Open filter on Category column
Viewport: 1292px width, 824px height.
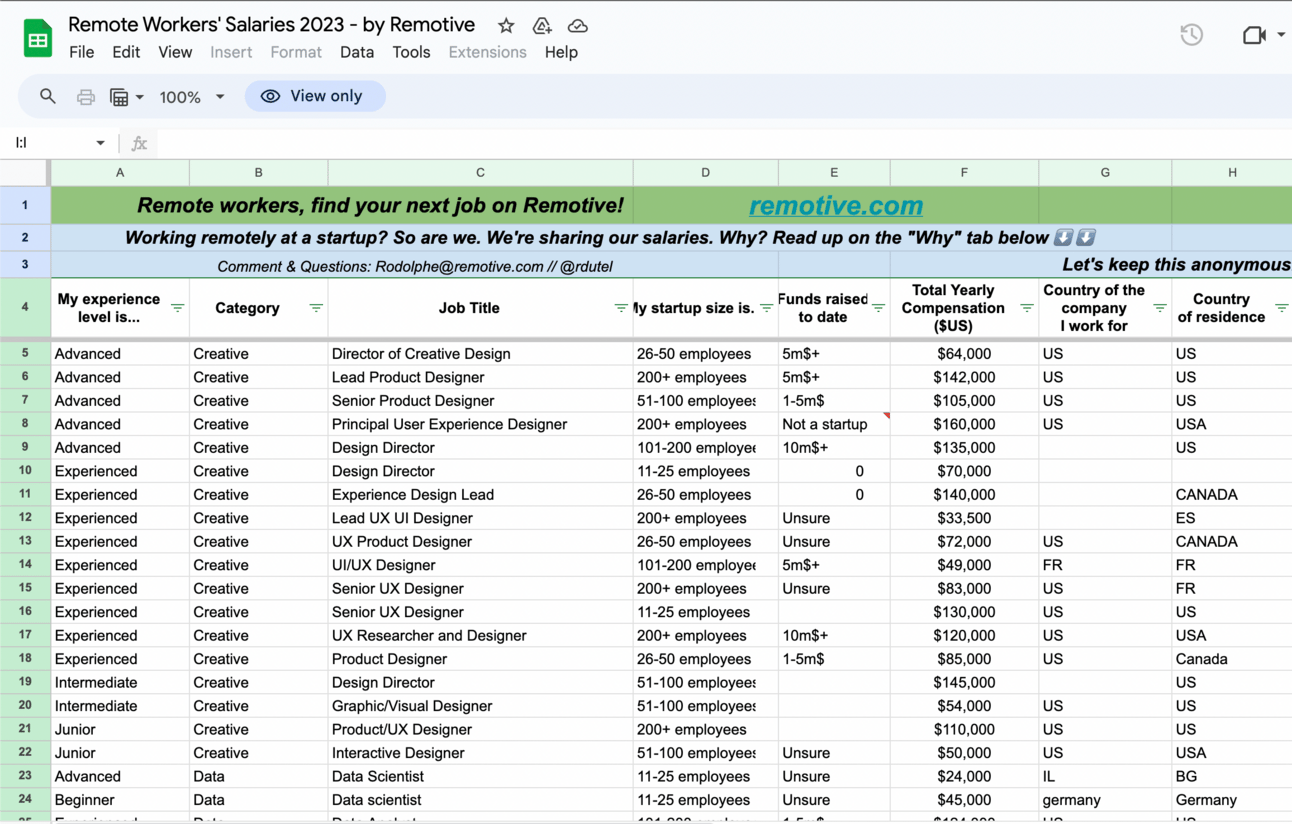click(x=316, y=308)
